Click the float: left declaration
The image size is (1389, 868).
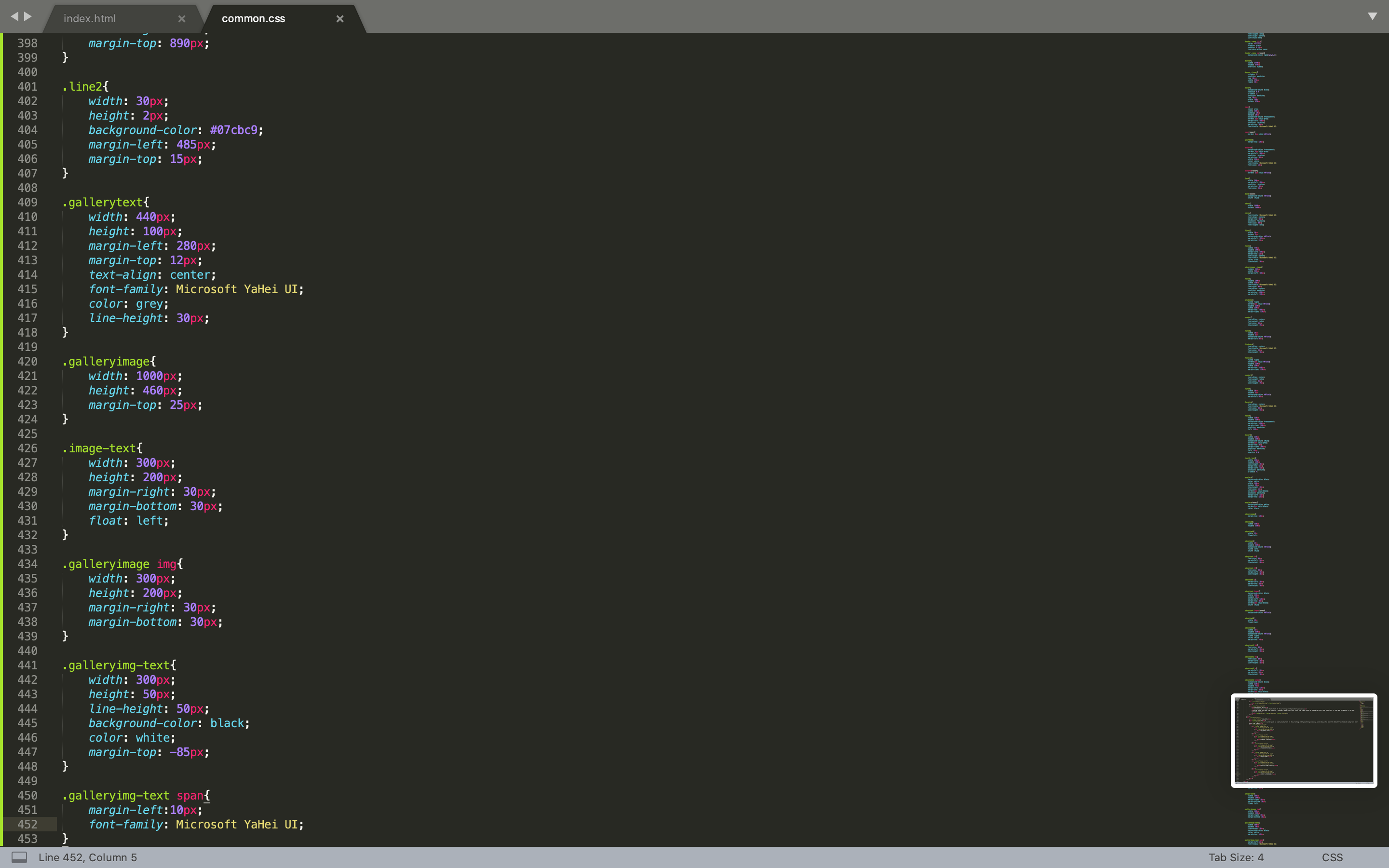[129, 521]
